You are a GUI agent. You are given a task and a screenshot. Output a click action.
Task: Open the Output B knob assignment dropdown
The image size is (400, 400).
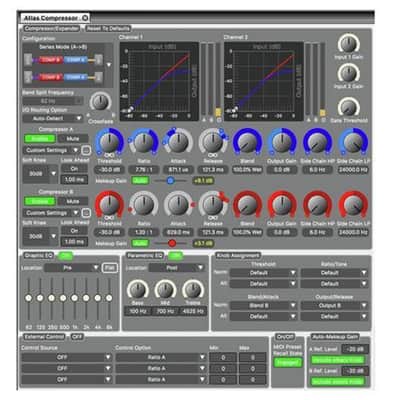coord(334,305)
